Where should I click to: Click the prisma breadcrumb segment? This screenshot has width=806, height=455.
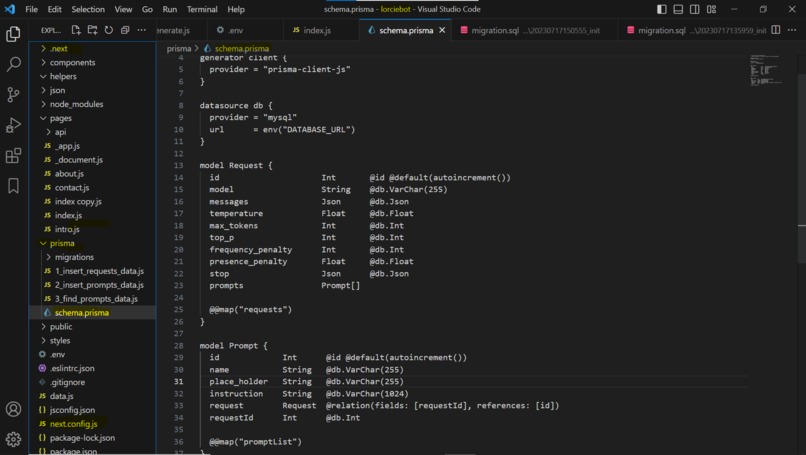point(178,48)
